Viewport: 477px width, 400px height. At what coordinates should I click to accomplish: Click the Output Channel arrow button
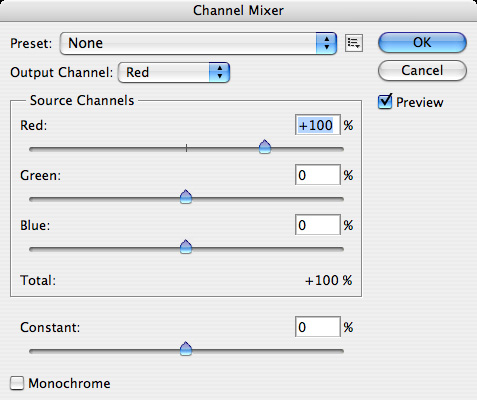(219, 72)
